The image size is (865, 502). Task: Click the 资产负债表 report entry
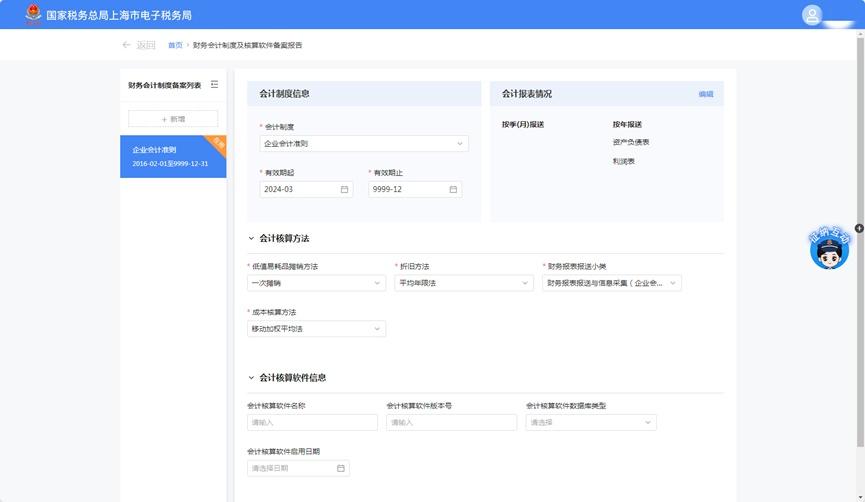tap(631, 142)
